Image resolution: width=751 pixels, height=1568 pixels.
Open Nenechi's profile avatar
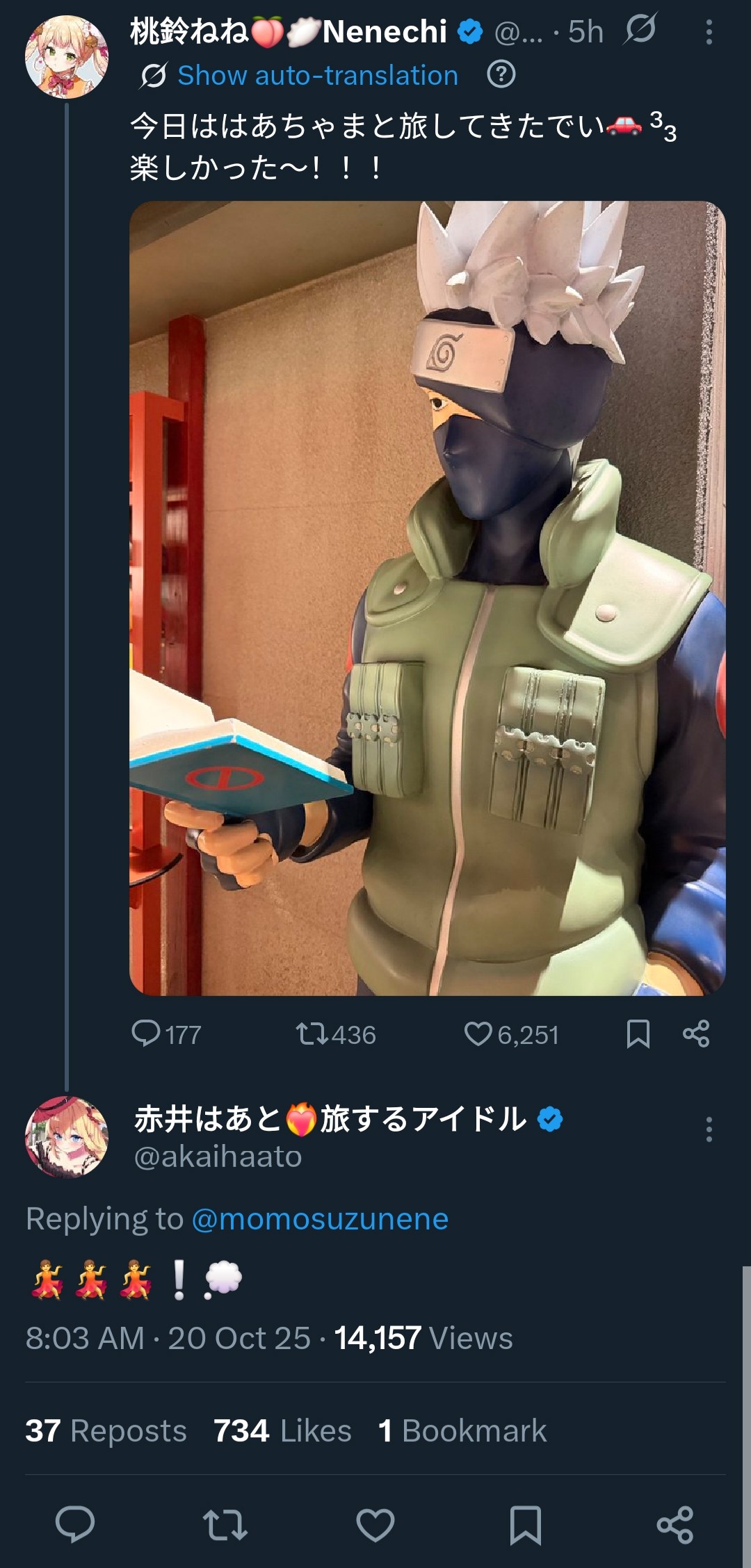[67, 57]
